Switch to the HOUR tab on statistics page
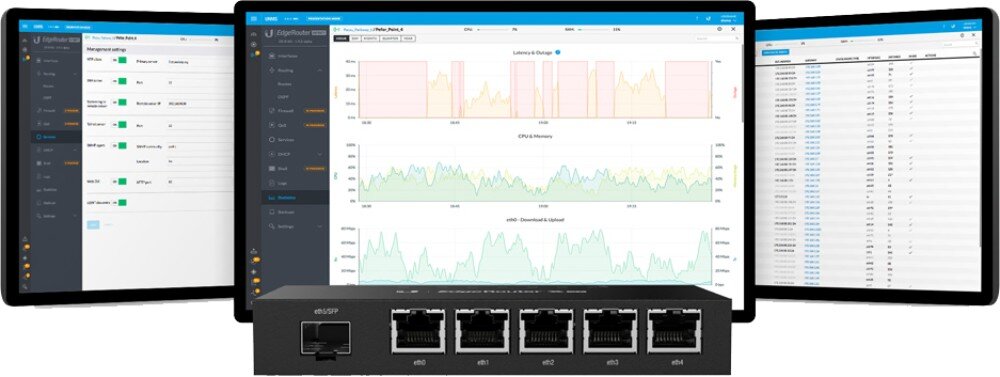This screenshot has width=1000, height=377. [341, 38]
